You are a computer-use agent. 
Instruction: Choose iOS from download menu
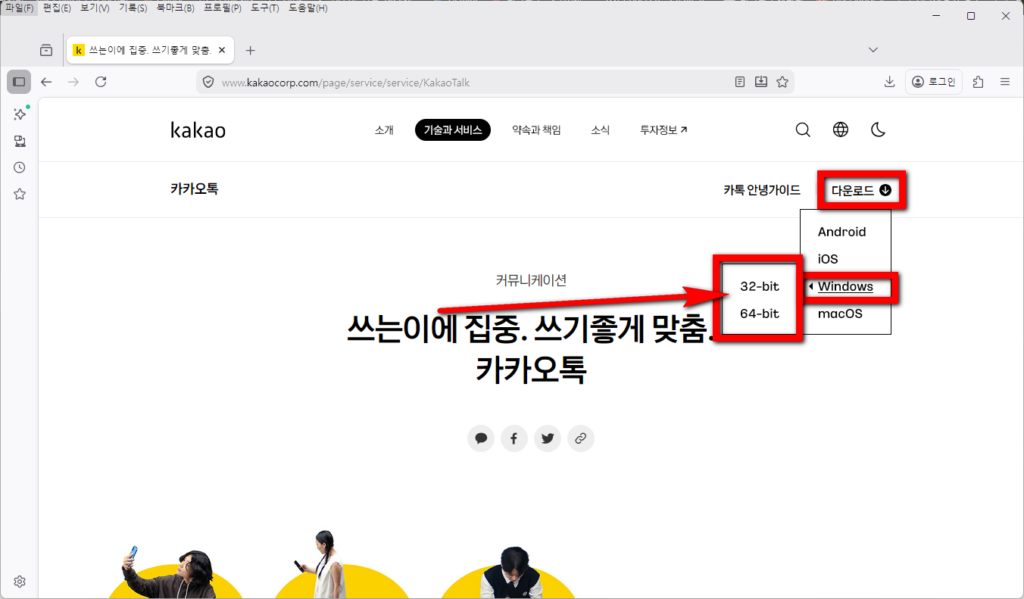pos(827,259)
